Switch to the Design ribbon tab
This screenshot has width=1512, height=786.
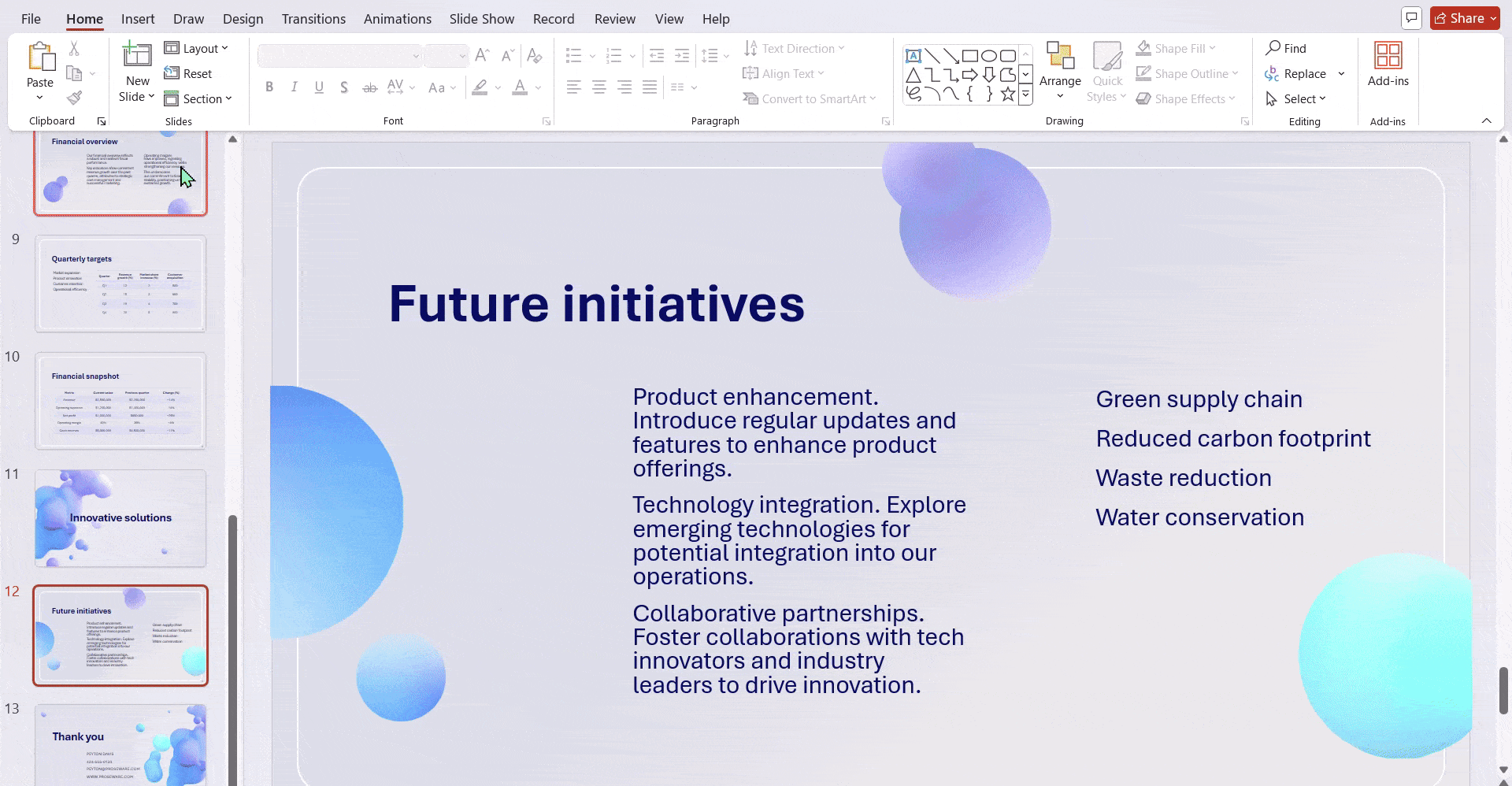click(243, 18)
